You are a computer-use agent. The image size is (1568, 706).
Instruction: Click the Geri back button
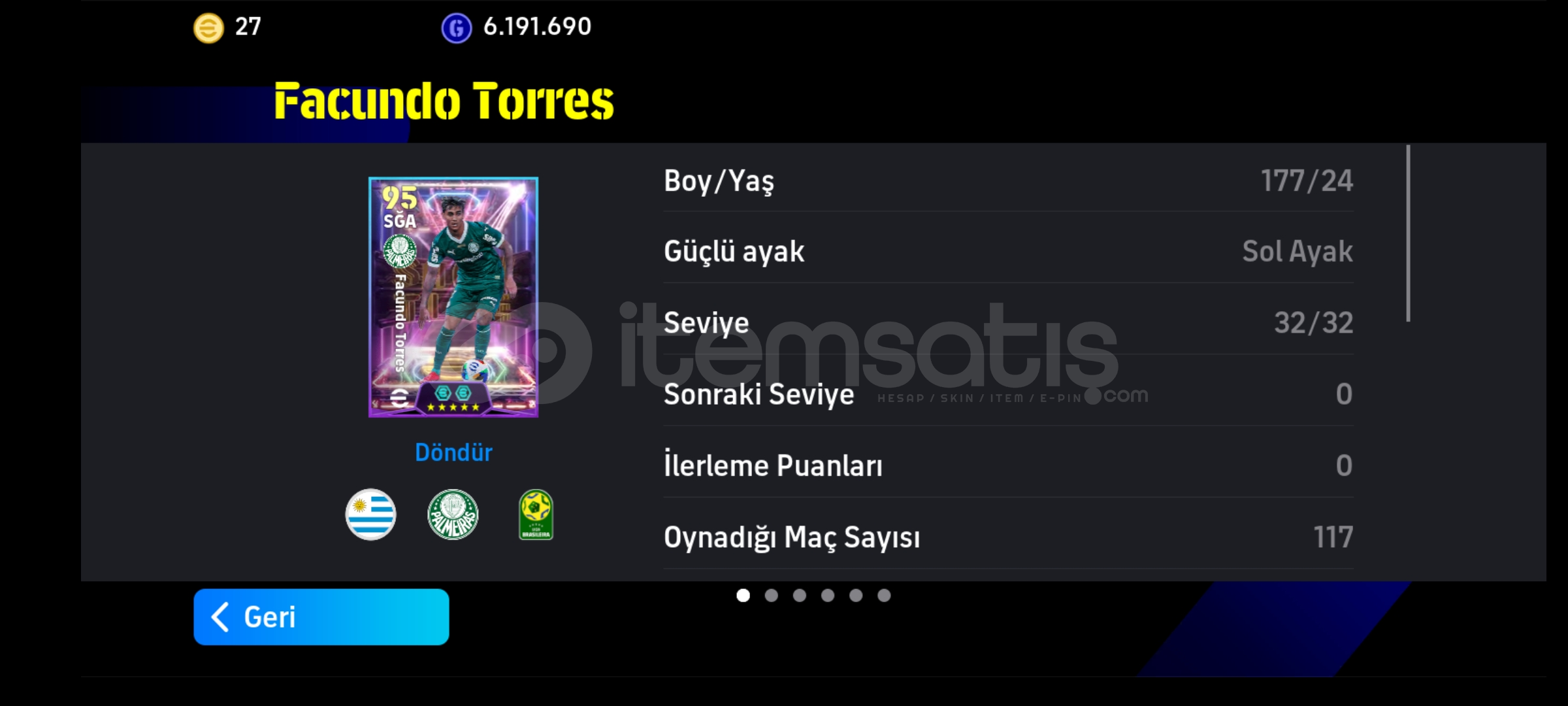pos(321,617)
